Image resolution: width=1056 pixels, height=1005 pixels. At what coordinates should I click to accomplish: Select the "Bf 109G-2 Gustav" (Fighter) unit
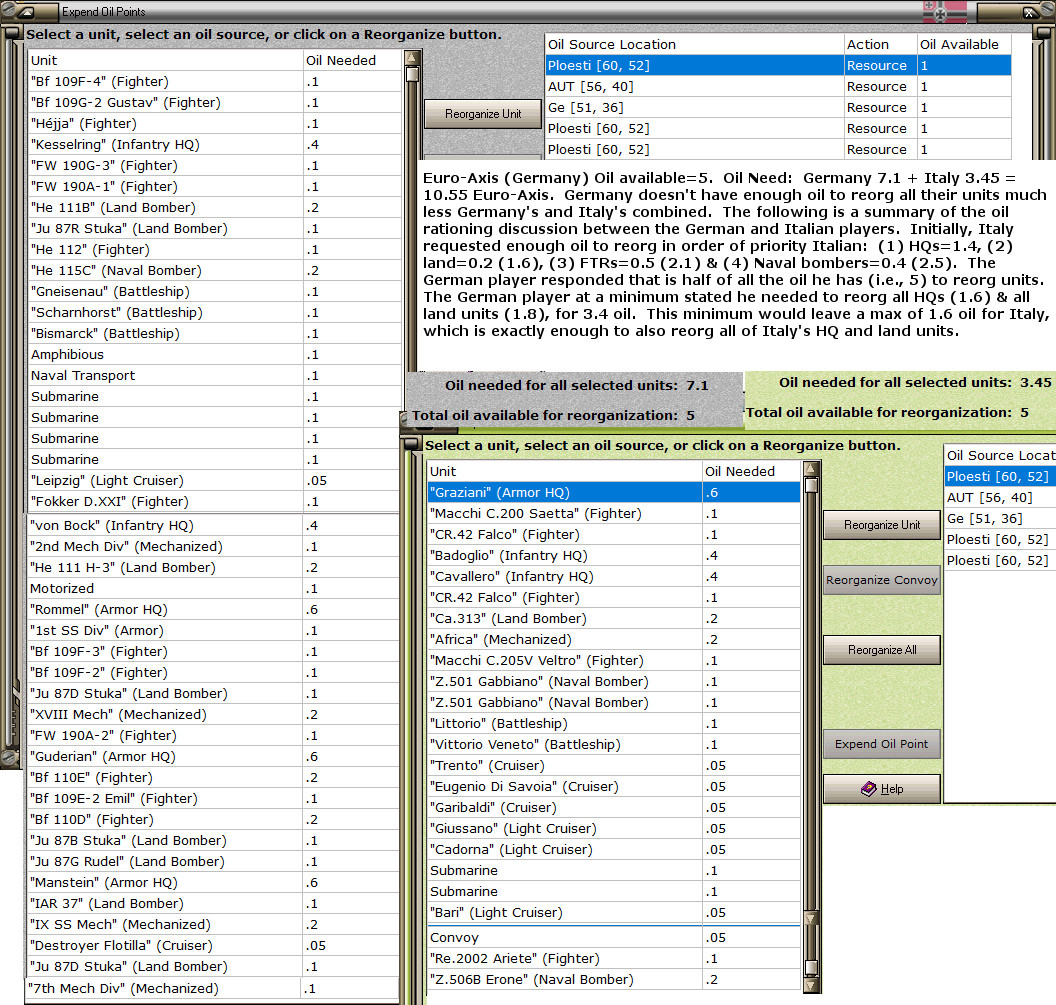214,102
